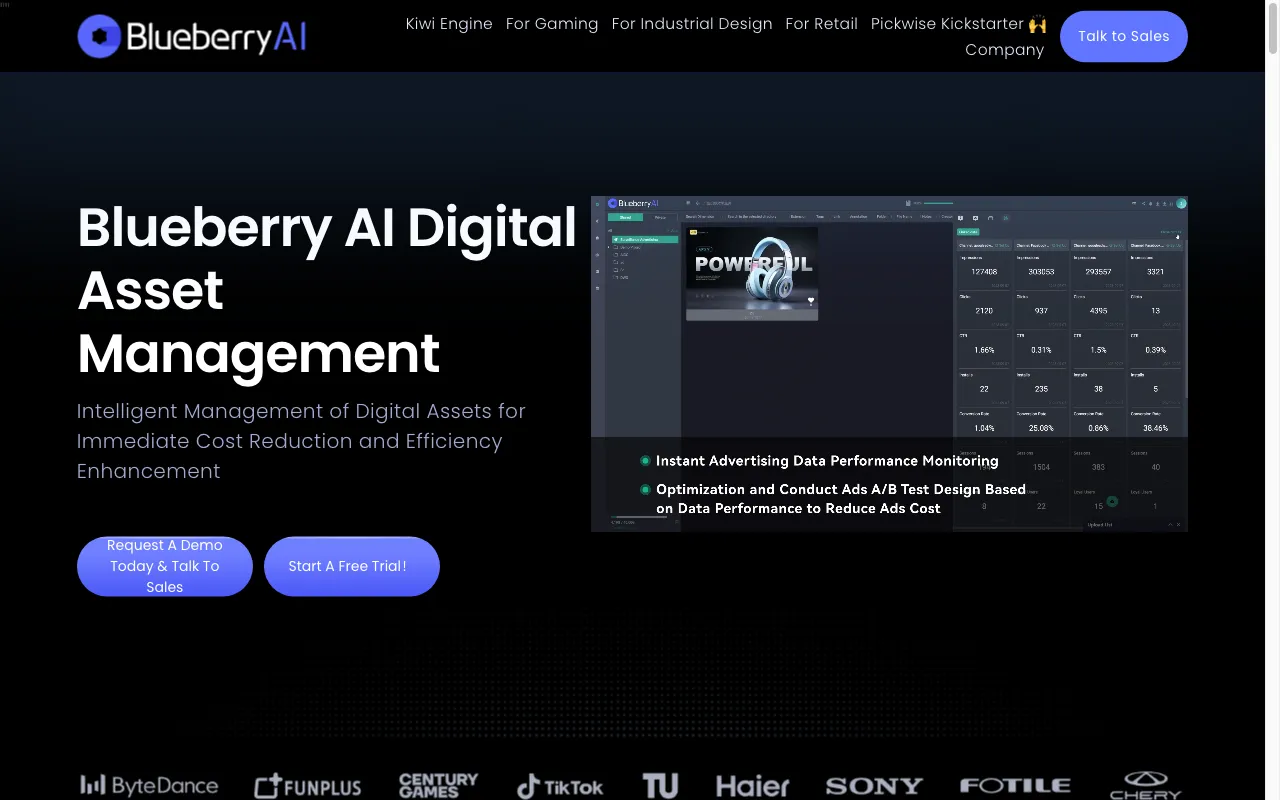Click the Century Games logo
The width and height of the screenshot is (1280, 800).
click(x=438, y=785)
